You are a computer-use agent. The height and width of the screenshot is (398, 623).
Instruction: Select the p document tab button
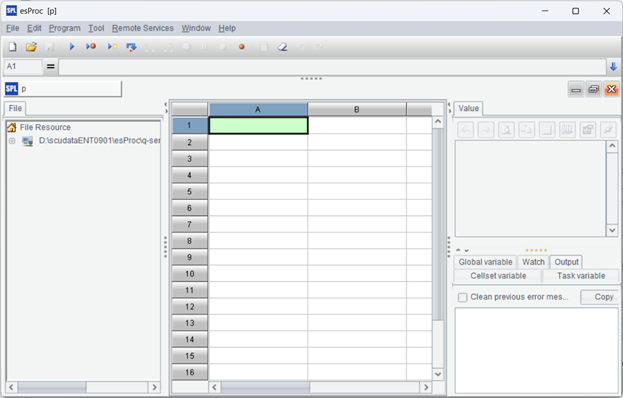pos(63,89)
